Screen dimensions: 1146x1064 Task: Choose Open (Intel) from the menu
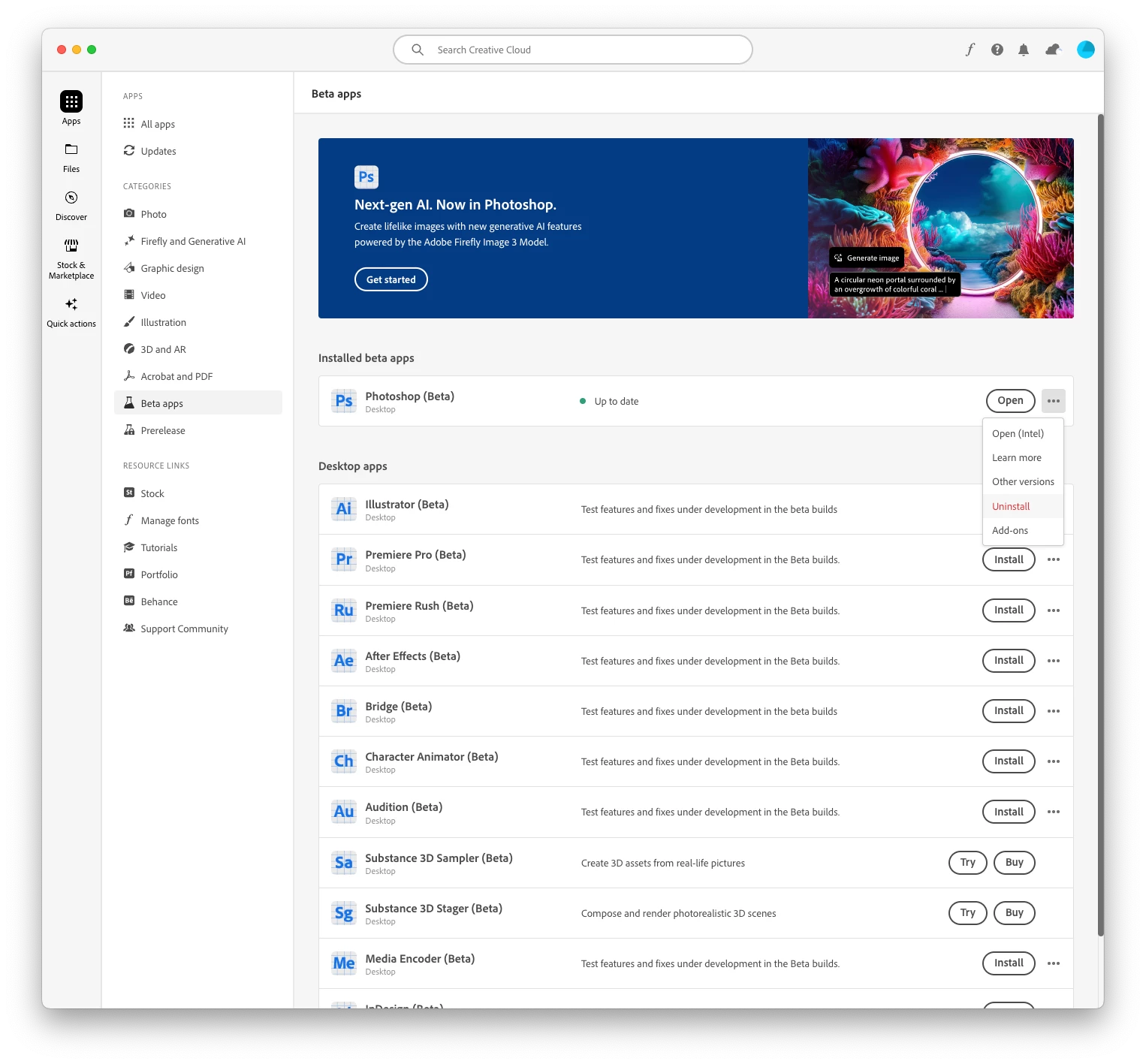[1023, 433]
